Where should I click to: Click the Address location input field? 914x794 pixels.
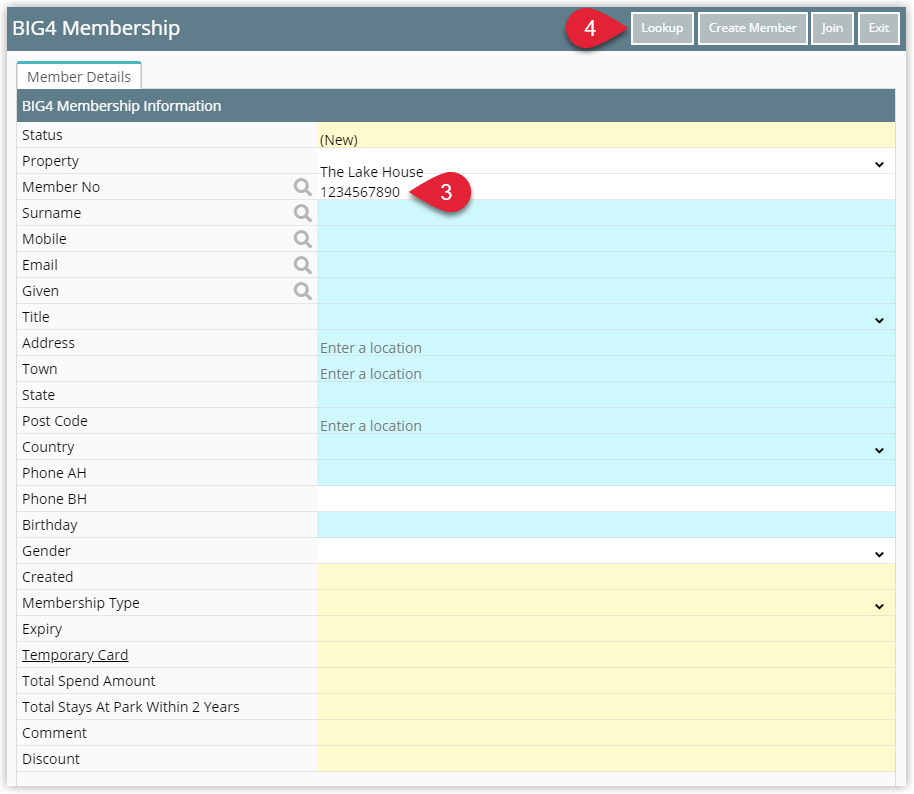pos(606,343)
